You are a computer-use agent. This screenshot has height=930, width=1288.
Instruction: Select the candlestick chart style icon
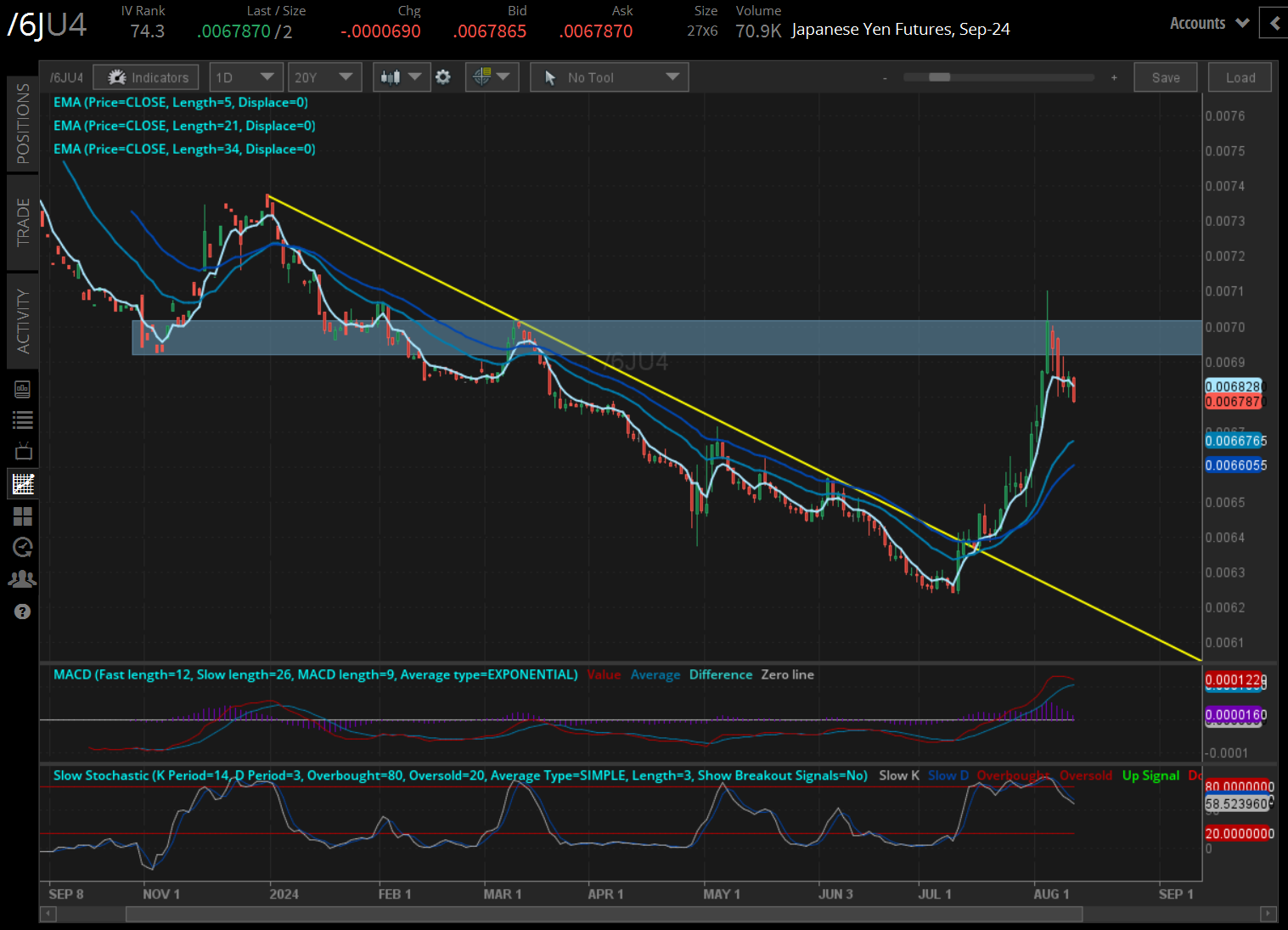(393, 76)
